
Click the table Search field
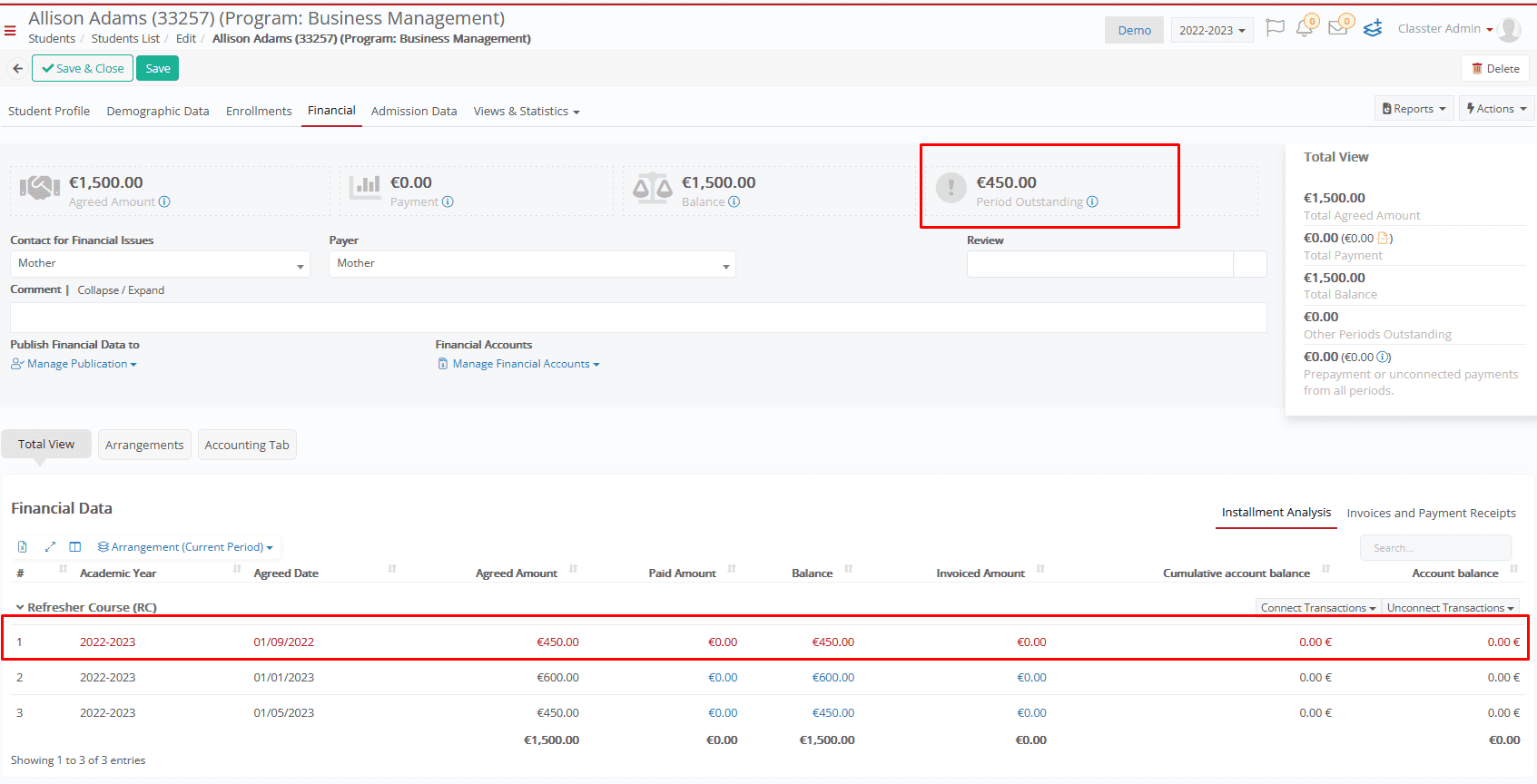pyautogui.click(x=1435, y=548)
